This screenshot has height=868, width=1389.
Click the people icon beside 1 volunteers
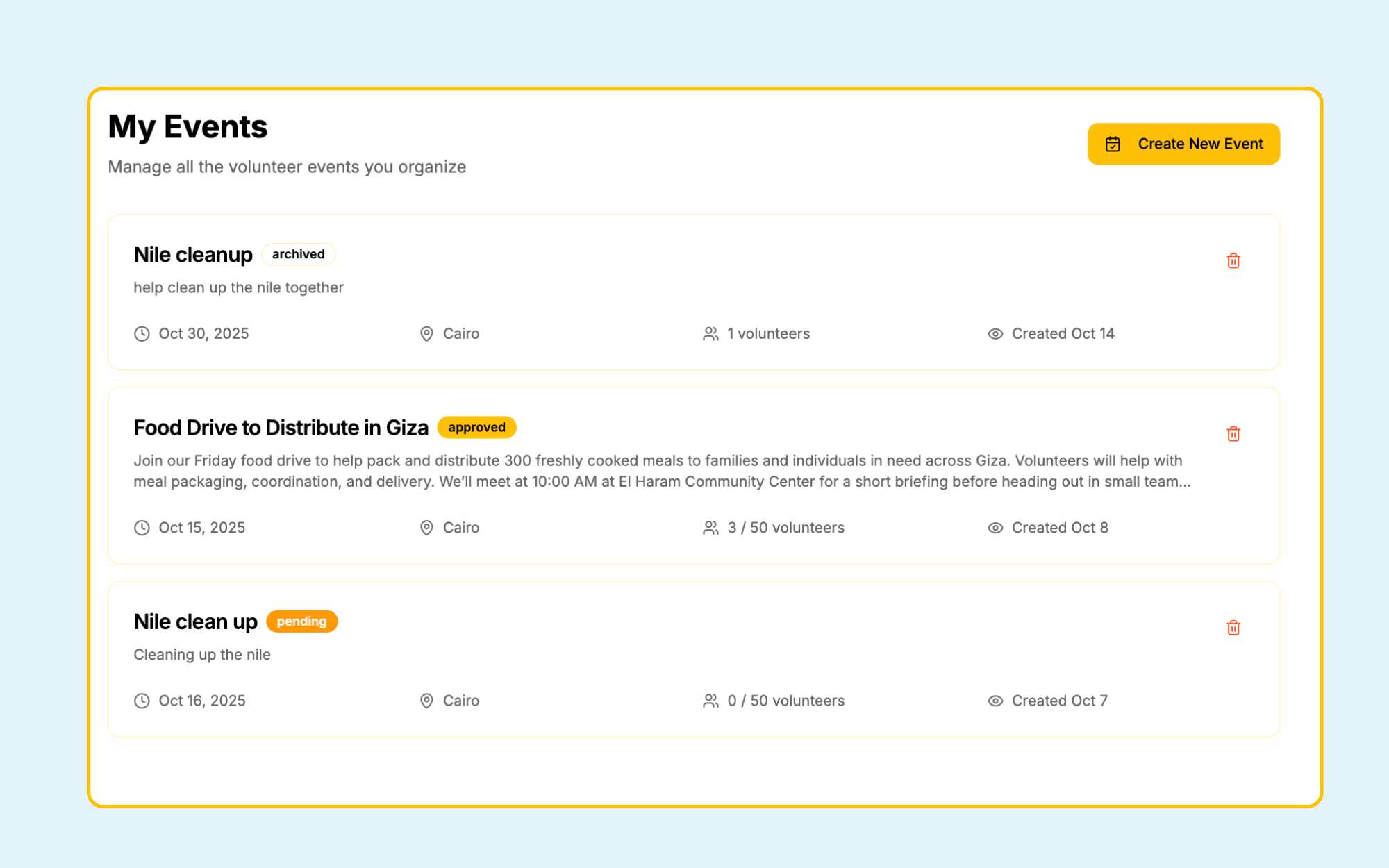point(710,334)
